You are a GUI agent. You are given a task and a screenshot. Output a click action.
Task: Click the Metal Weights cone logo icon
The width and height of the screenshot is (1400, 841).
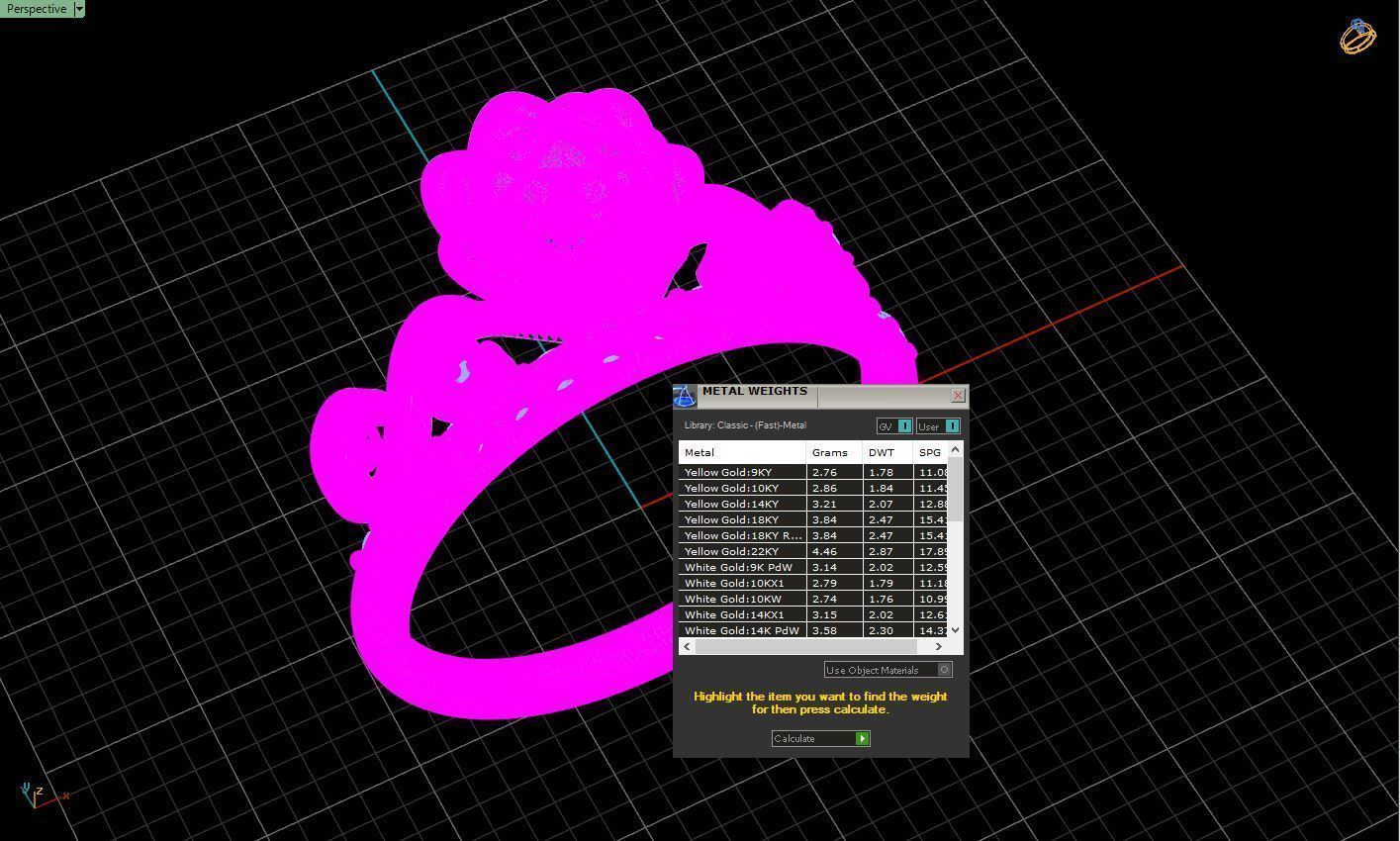coord(685,396)
